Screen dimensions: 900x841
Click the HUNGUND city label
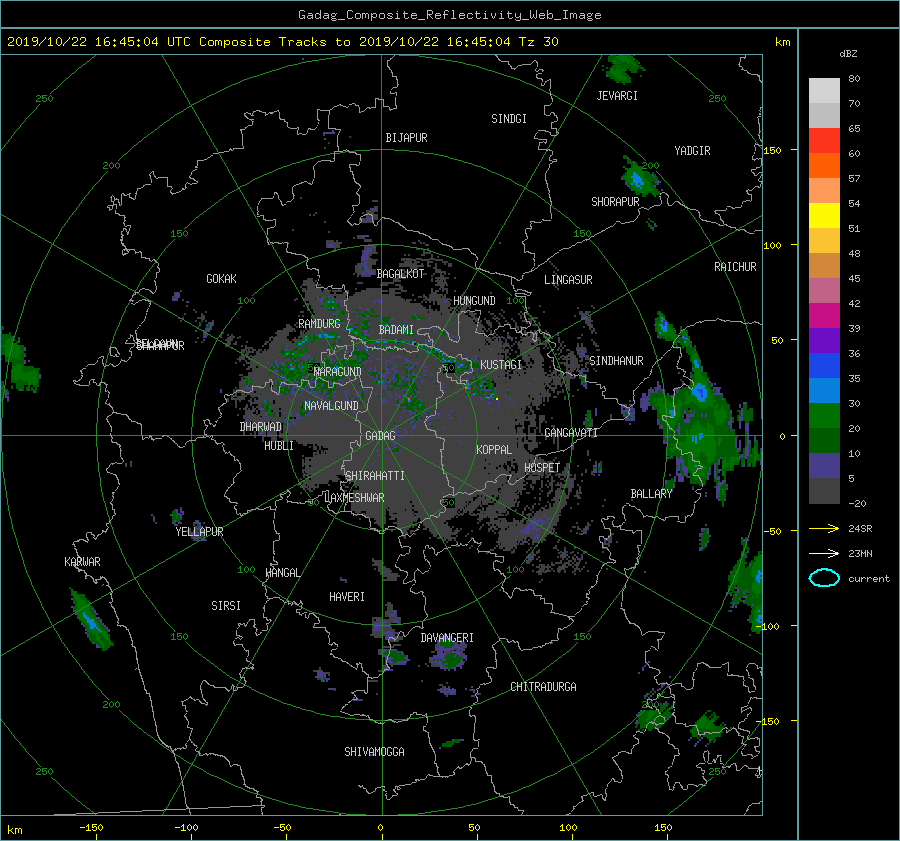point(474,301)
